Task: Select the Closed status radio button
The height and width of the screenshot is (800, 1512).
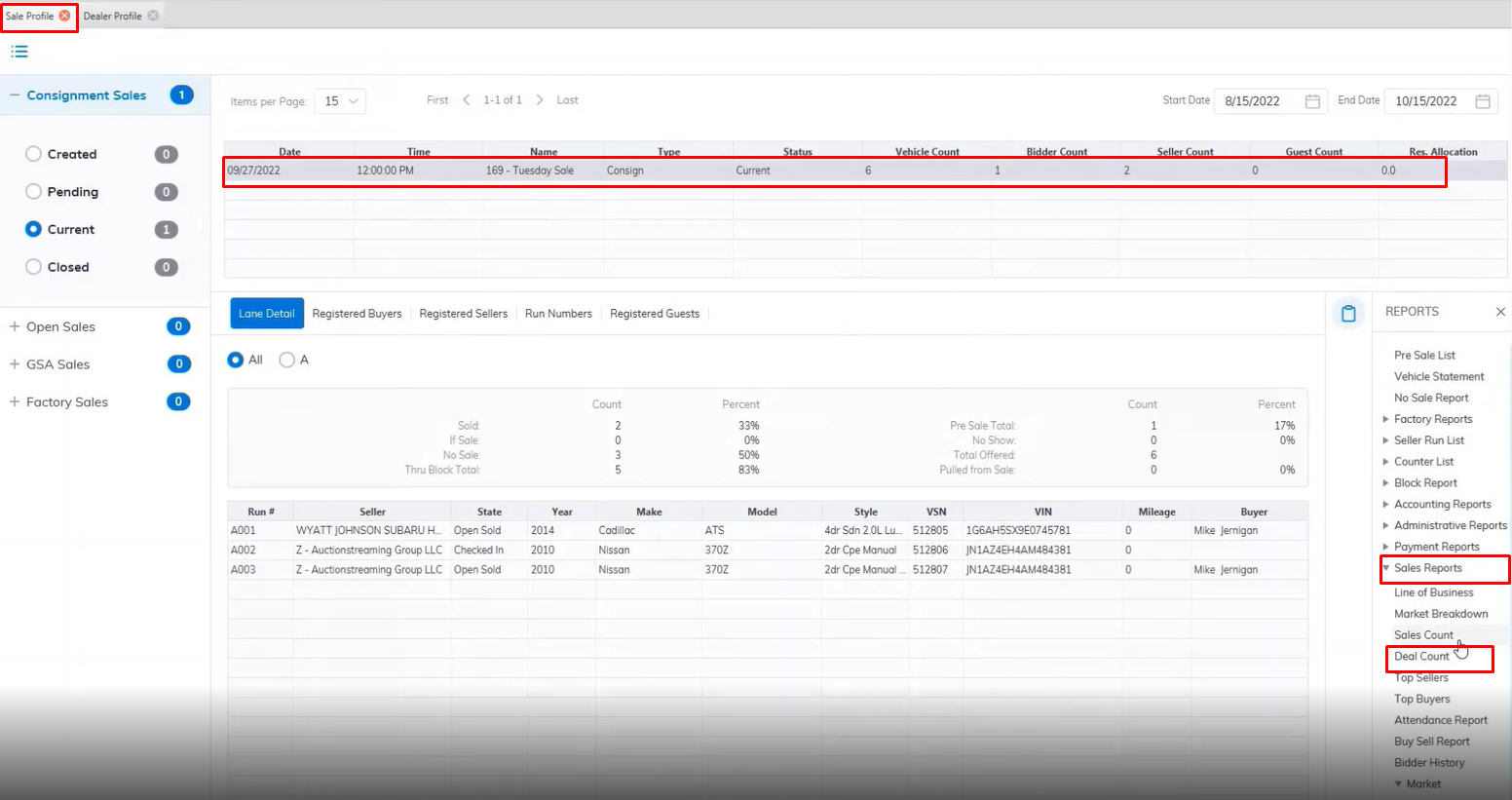Action: pyautogui.click(x=34, y=267)
